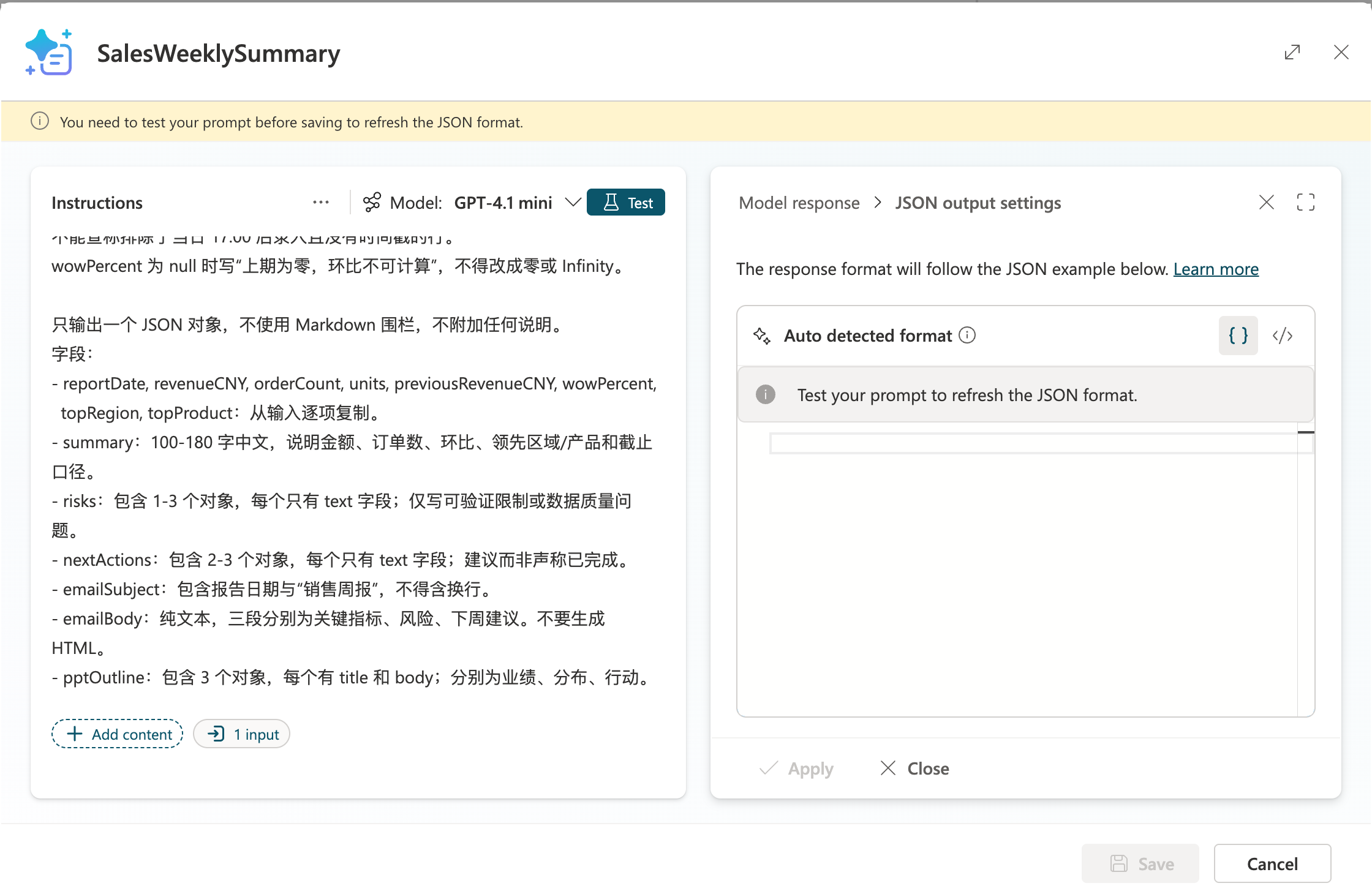Click the JSON editor vertical scrollbar
This screenshot has height=894, width=1372.
[1305, 569]
